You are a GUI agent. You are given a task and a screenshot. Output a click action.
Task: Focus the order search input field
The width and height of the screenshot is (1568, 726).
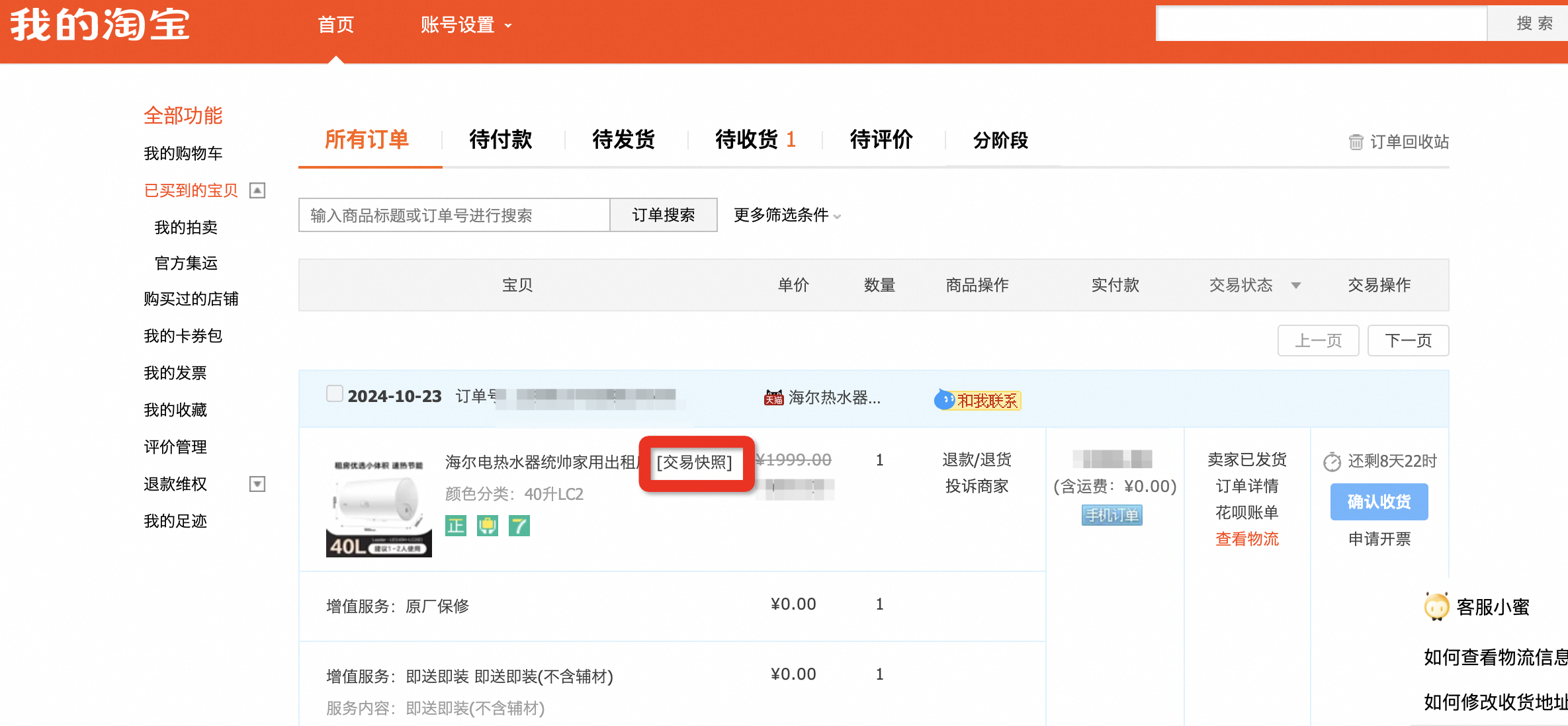(x=455, y=216)
